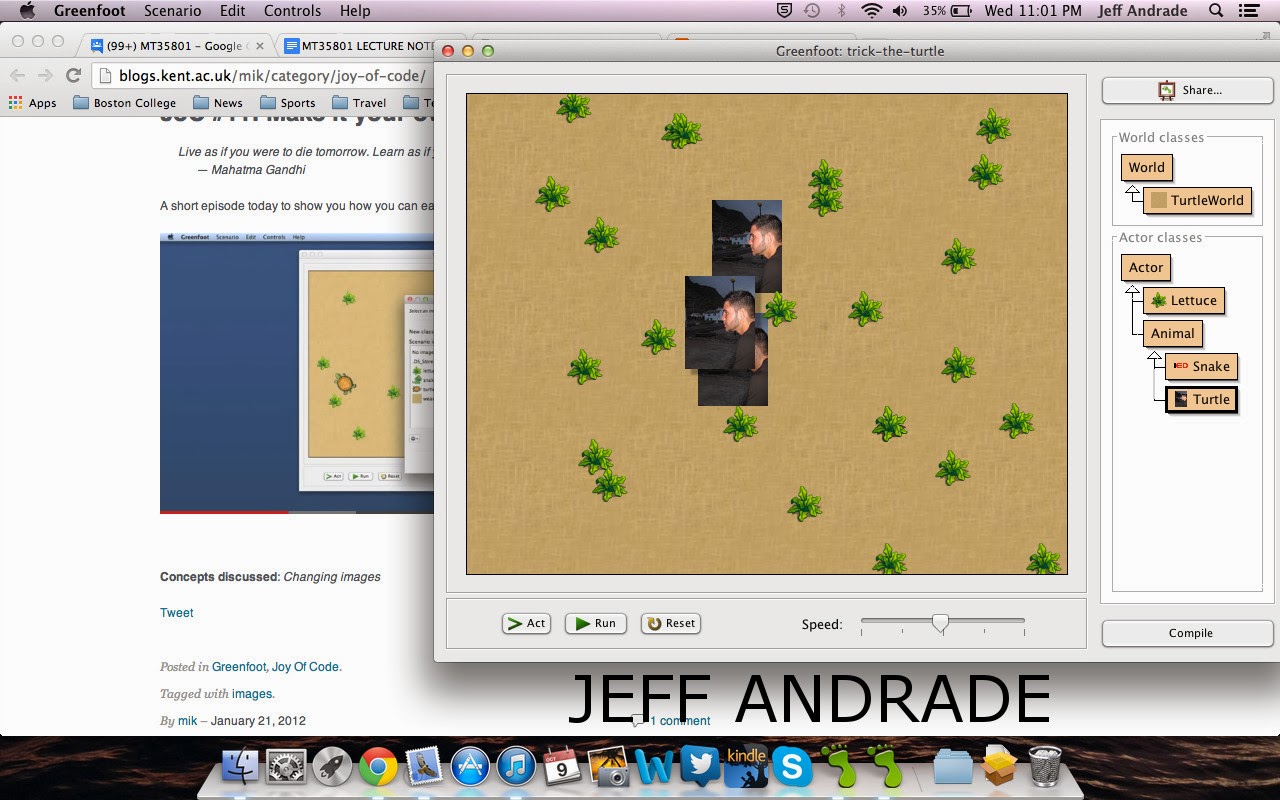Click the TurtleWorld sand texture icon
1280x800 pixels.
[x=1158, y=200]
